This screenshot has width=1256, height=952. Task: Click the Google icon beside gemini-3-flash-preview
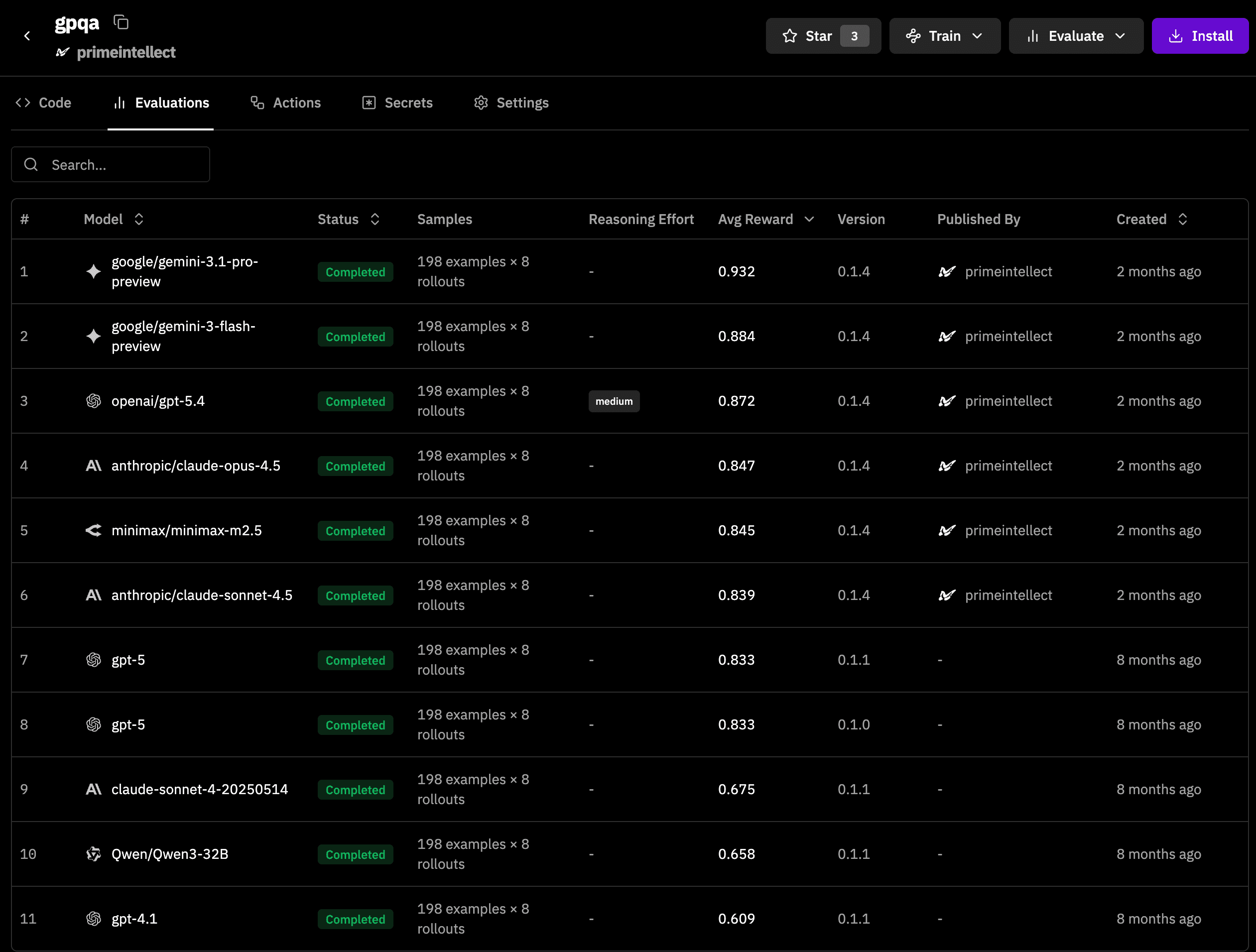pos(94,336)
